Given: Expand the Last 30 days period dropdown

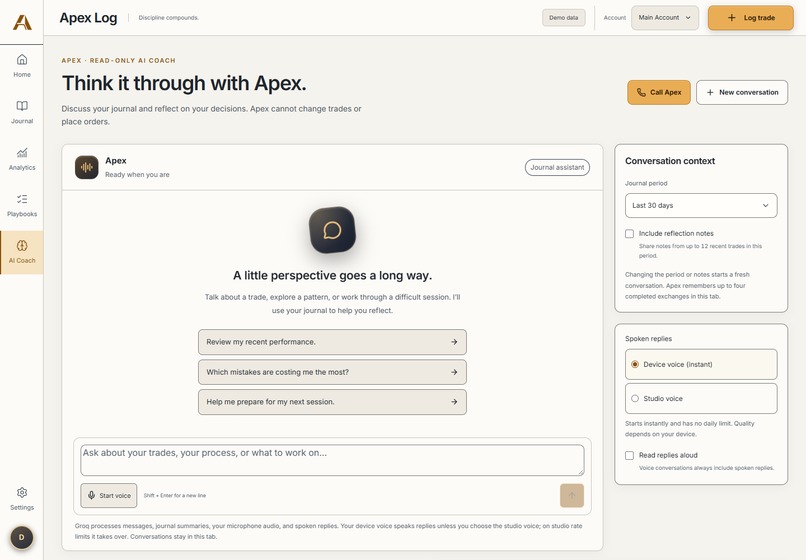Looking at the screenshot, I should 701,205.
